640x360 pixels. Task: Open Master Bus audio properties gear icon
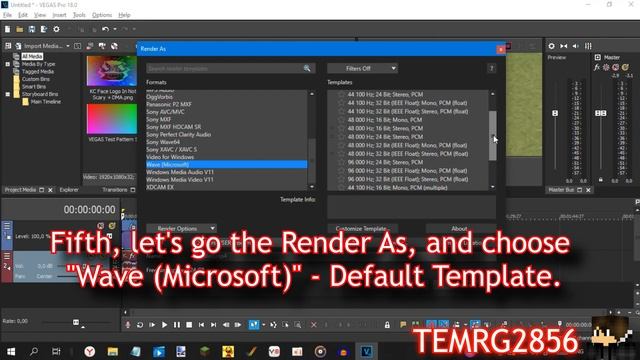click(x=551, y=46)
